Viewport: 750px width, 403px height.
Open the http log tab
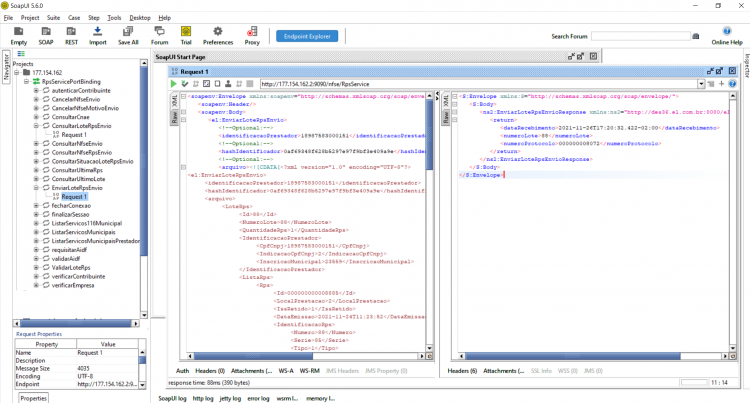[203, 398]
